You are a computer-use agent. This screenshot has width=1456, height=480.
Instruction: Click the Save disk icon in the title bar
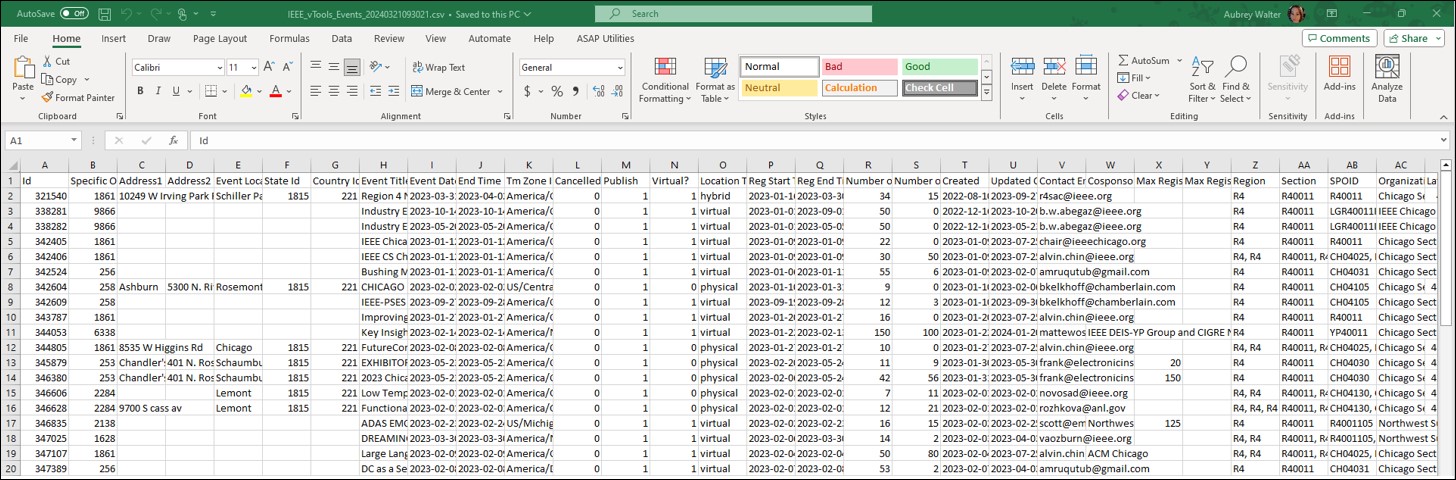(106, 14)
